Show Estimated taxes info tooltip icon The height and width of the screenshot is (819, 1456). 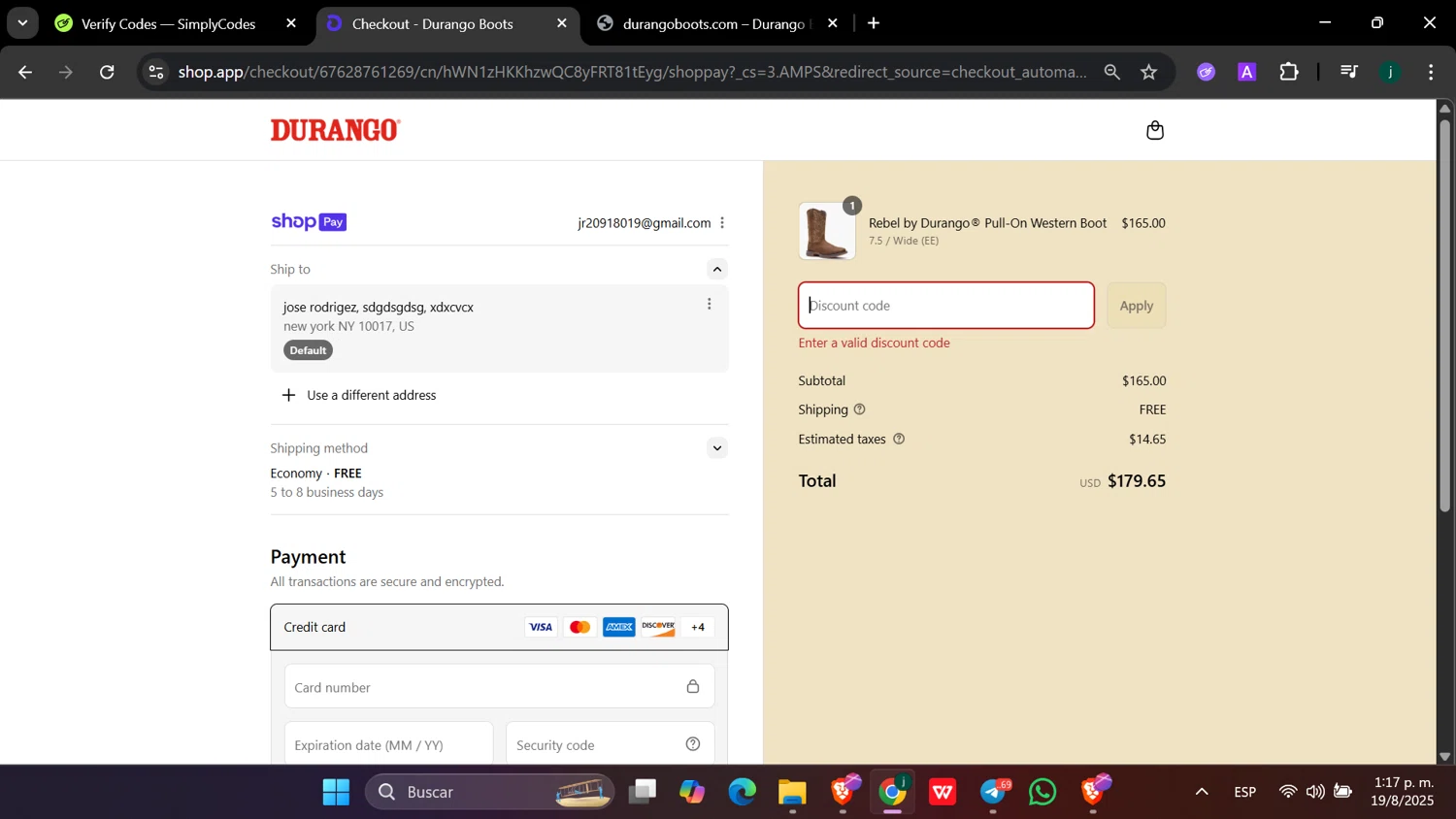(x=899, y=439)
